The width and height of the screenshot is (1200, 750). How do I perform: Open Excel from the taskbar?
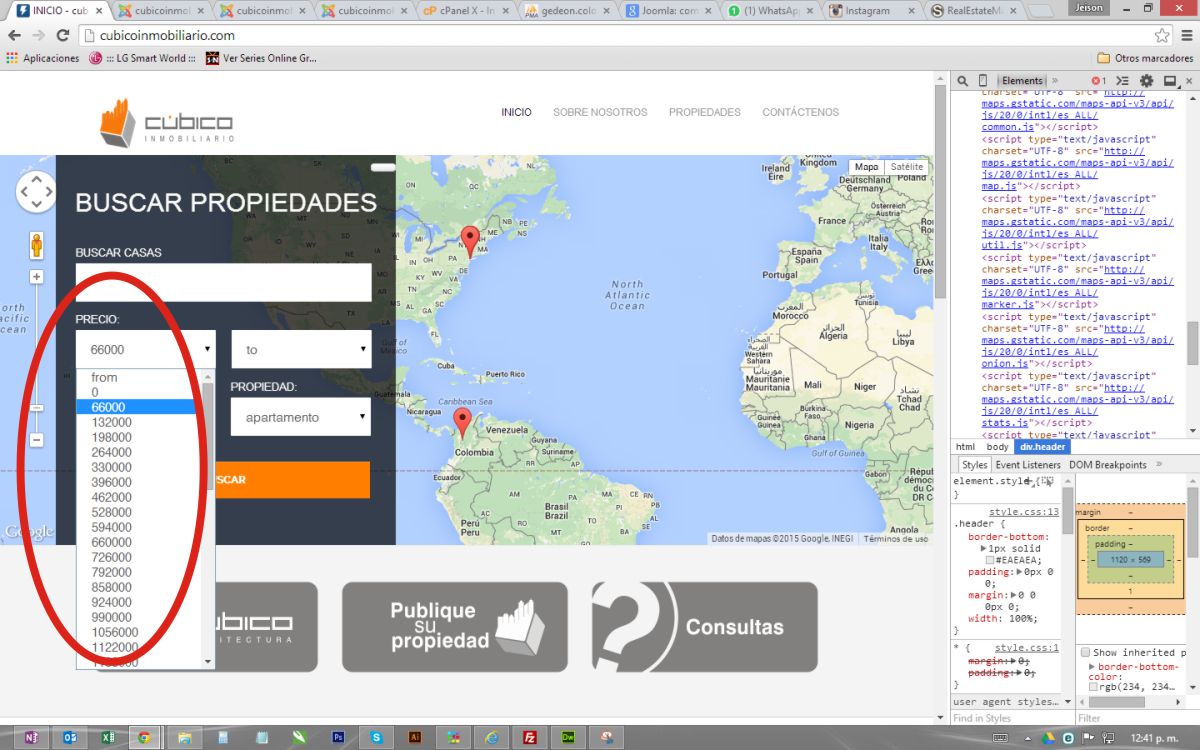pyautogui.click(x=107, y=738)
